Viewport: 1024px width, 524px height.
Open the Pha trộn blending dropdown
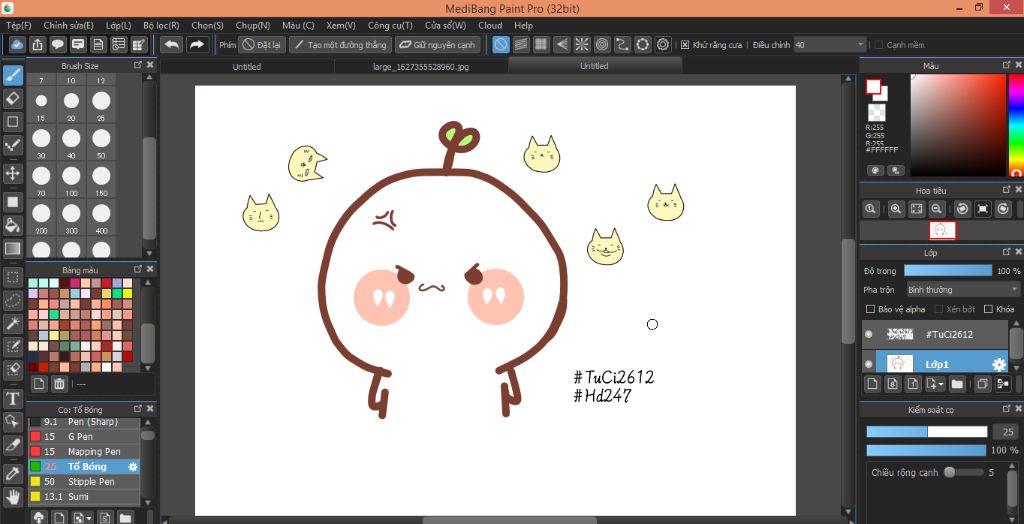coord(963,289)
